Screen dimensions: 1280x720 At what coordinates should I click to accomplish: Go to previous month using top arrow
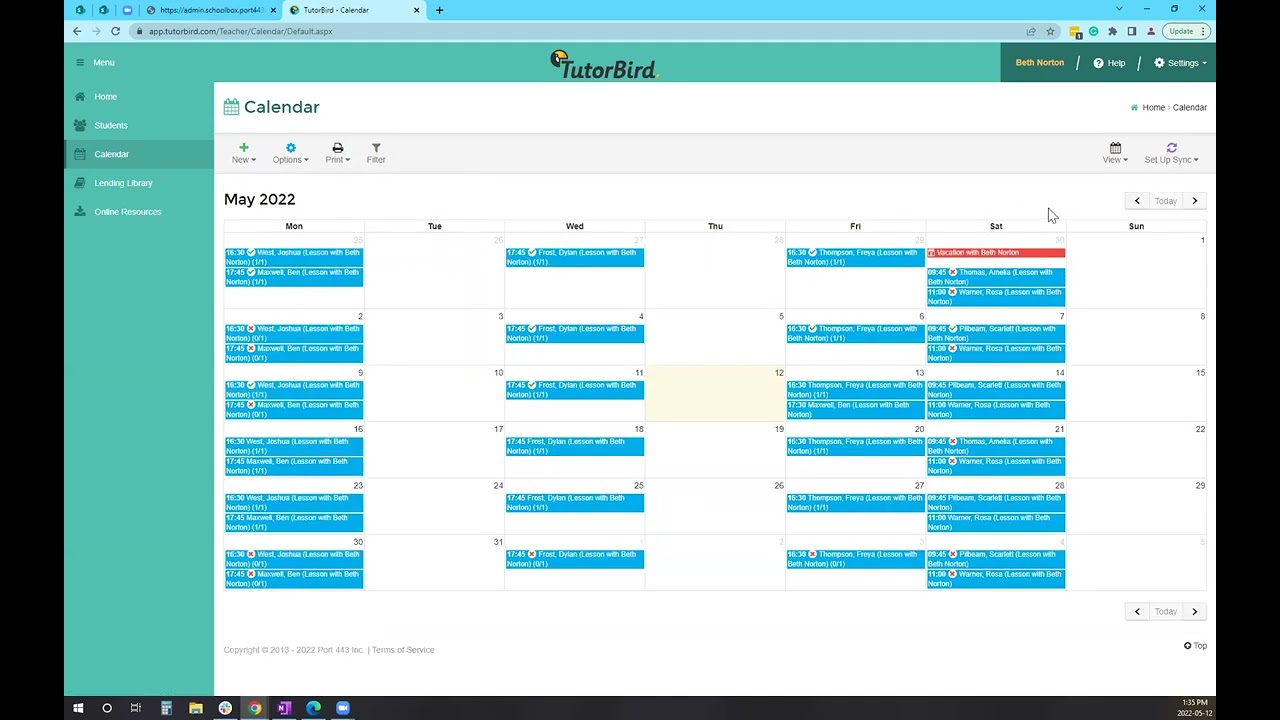[1137, 201]
